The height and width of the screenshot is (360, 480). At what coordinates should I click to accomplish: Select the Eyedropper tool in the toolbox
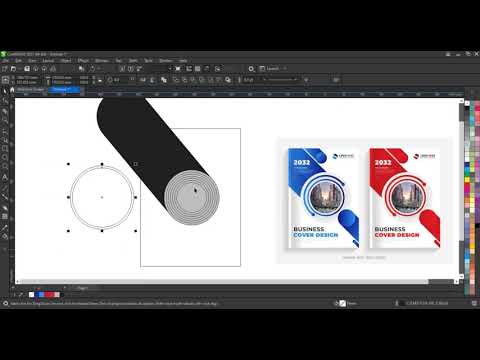(5, 228)
